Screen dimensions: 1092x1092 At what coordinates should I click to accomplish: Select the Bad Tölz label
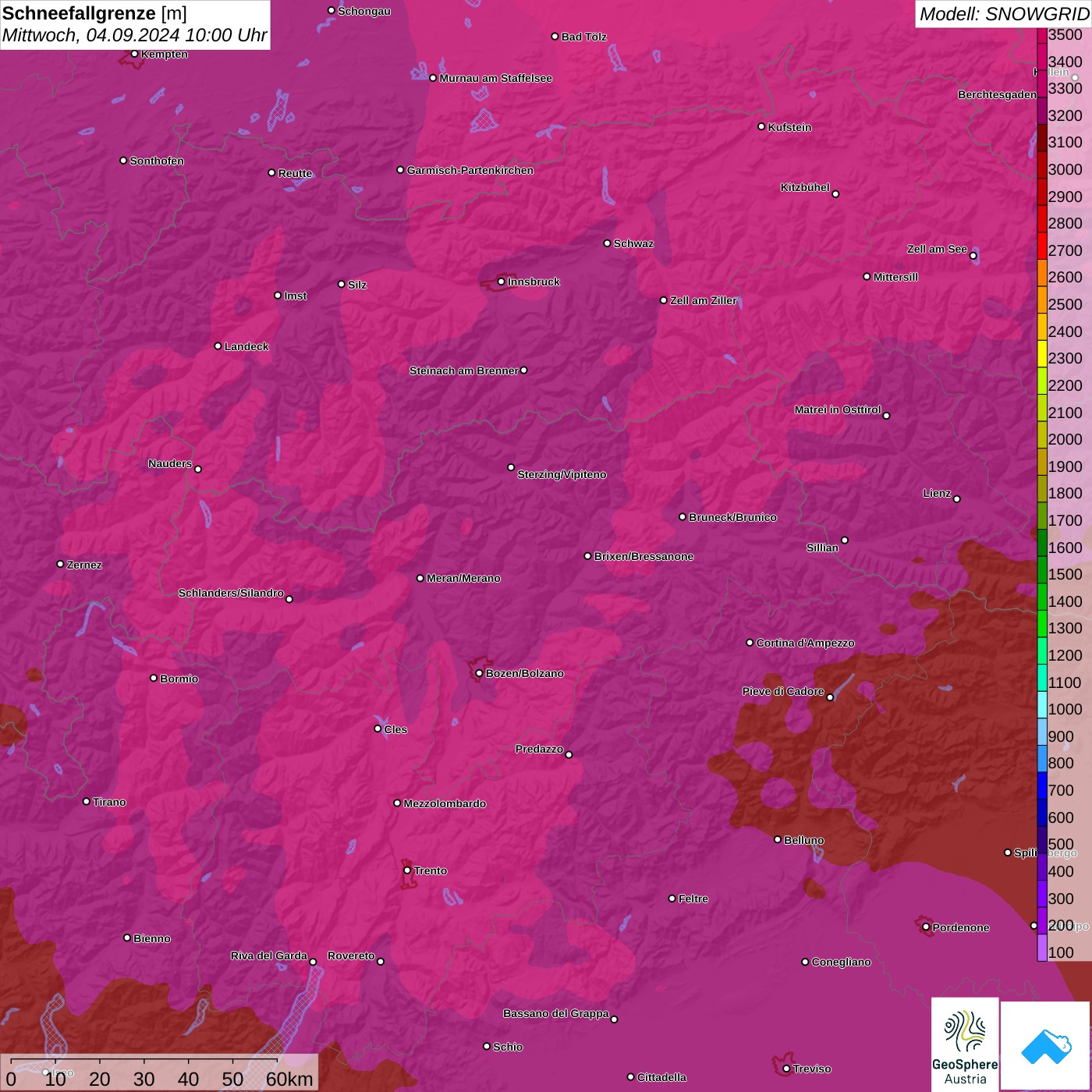pos(584,37)
